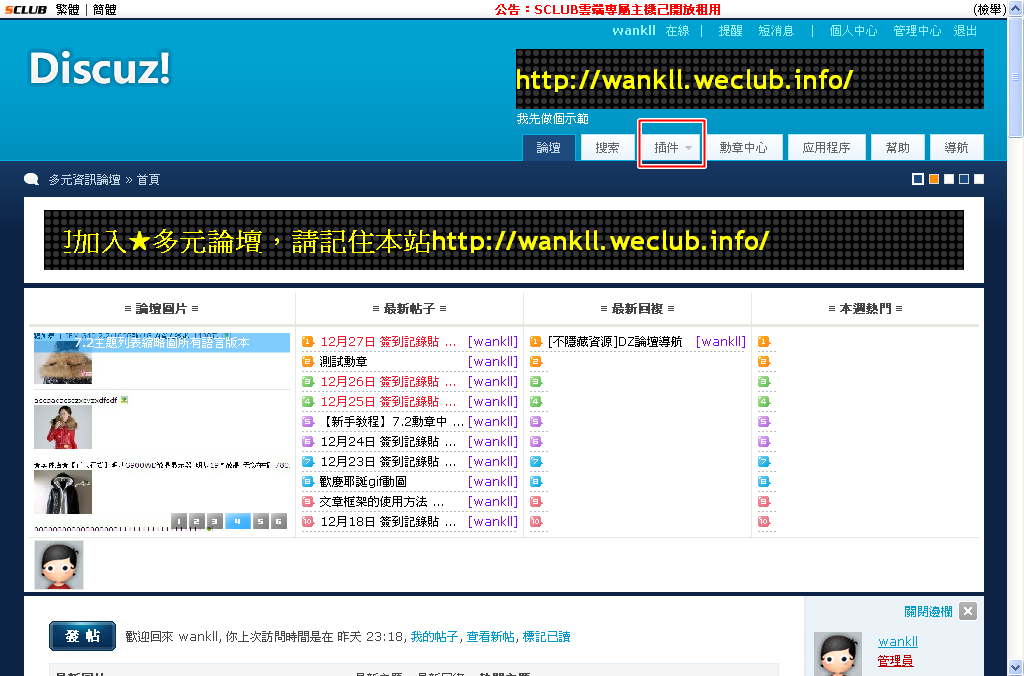
Task: Switch to the 論壇 tab
Action: pos(549,148)
